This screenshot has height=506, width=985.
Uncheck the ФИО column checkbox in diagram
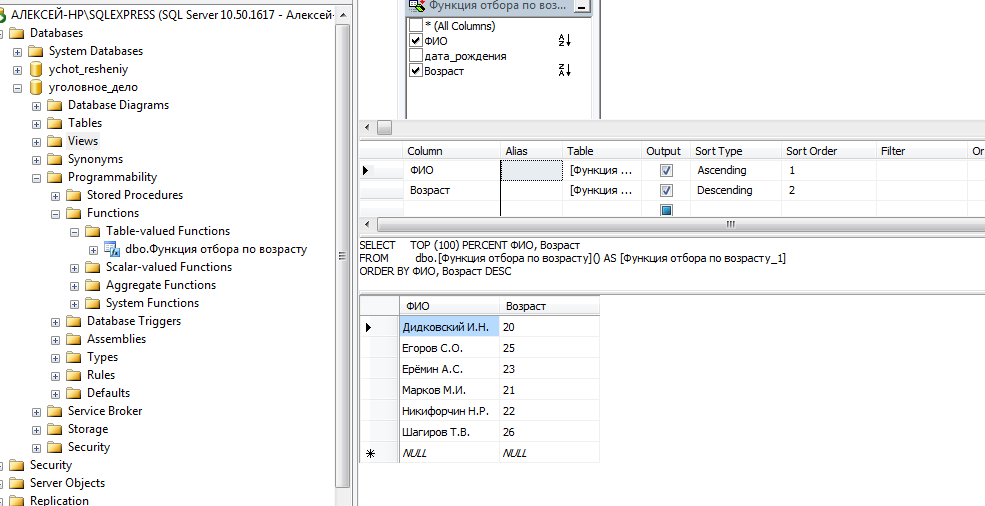coord(416,41)
